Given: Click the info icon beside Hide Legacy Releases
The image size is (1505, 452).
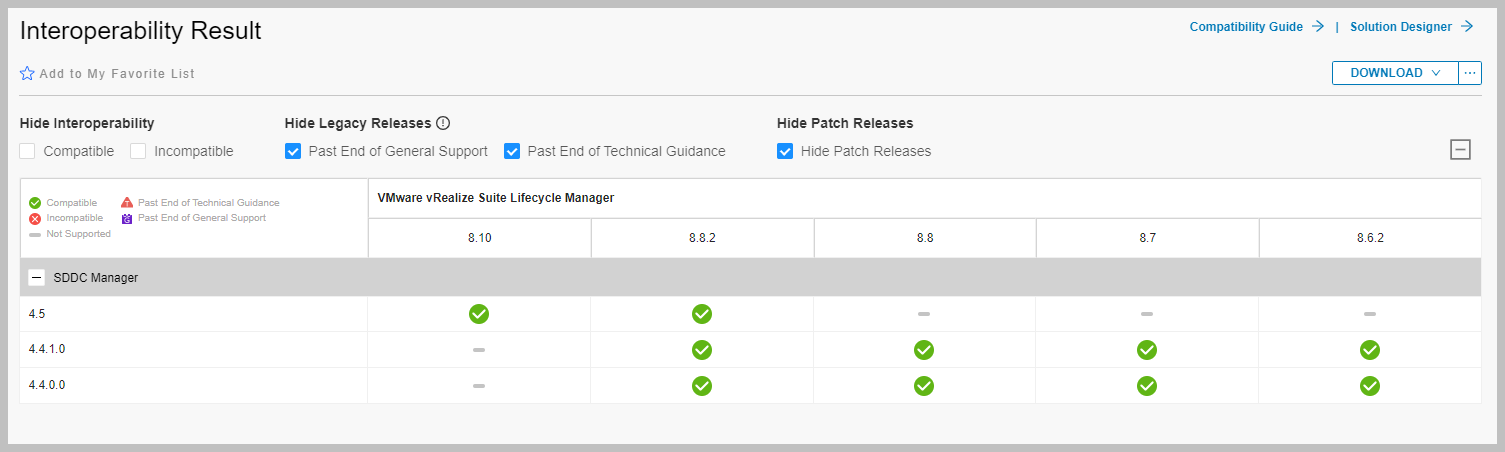Looking at the screenshot, I should click(x=443, y=123).
